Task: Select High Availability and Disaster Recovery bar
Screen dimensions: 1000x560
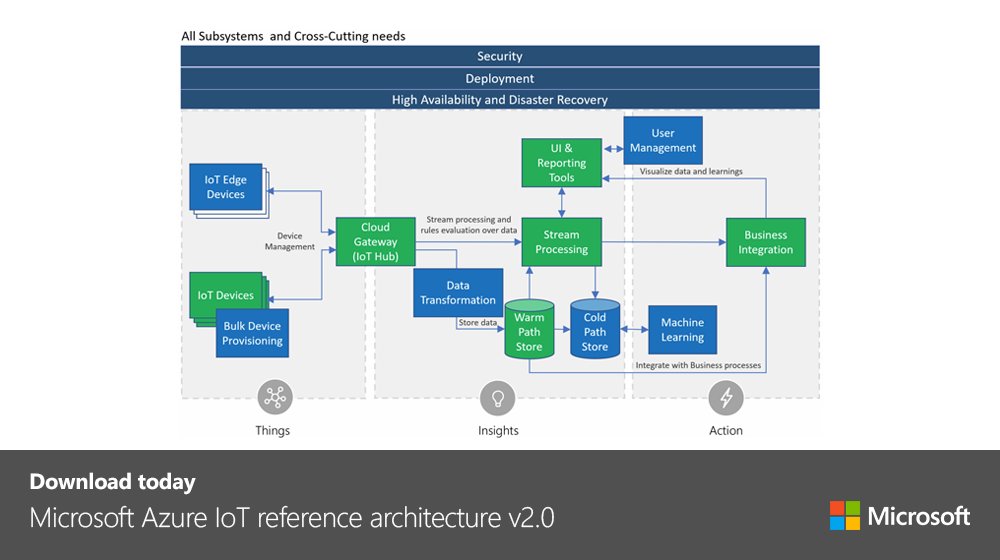Action: click(x=500, y=99)
